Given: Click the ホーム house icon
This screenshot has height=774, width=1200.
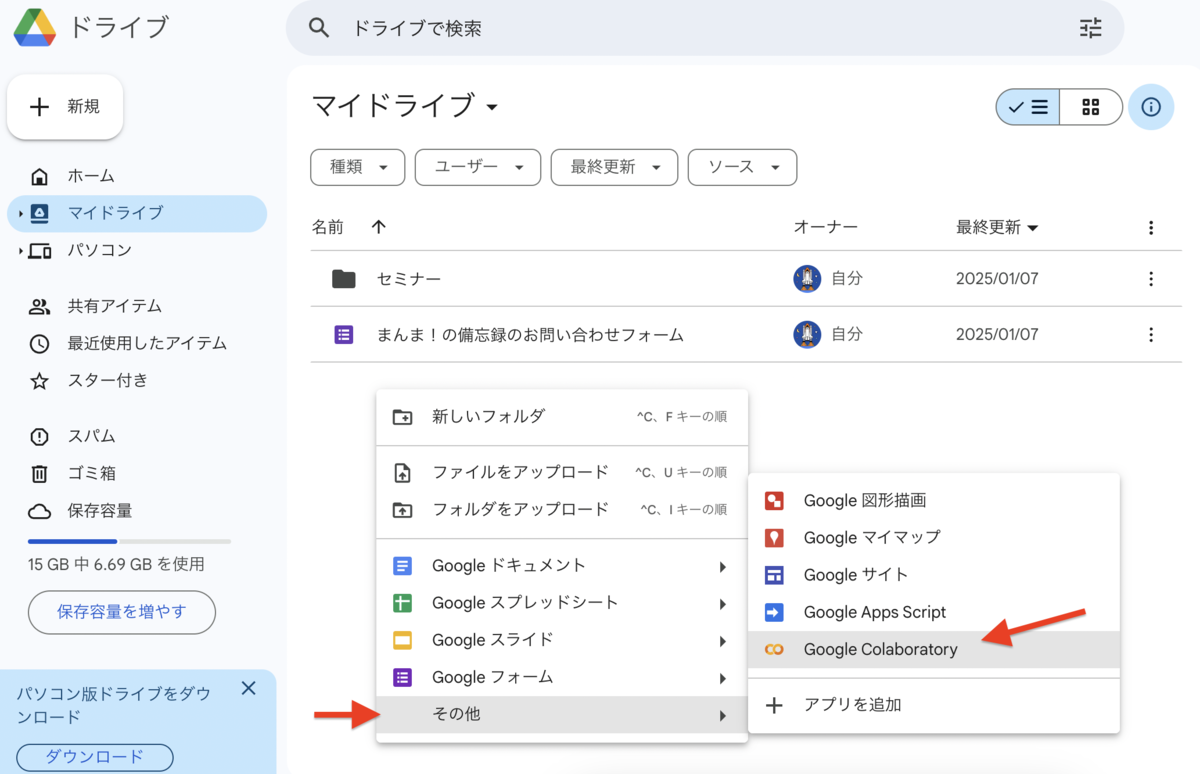Looking at the screenshot, I should click(39, 177).
